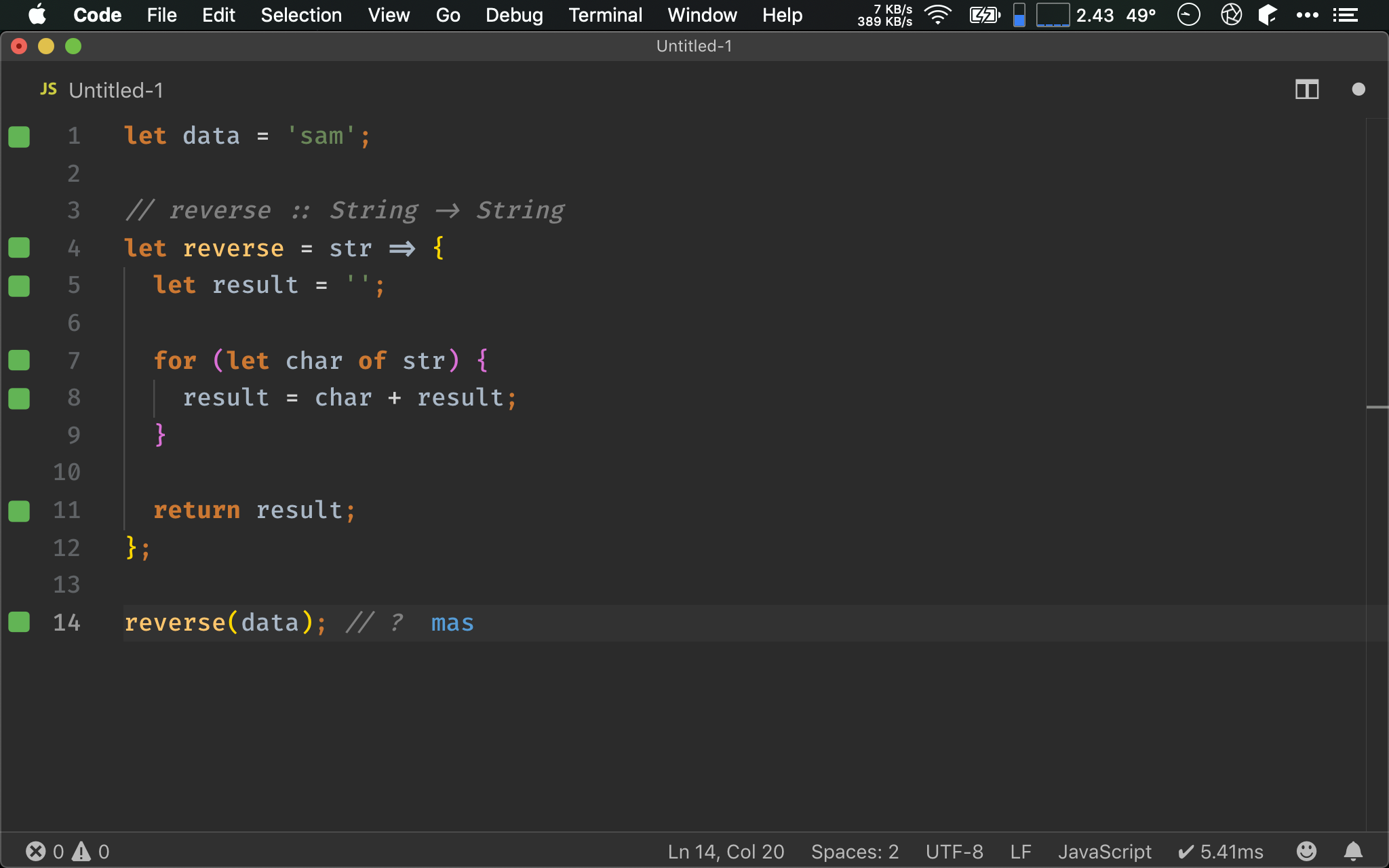Click the cube-shaped menu bar icon
The width and height of the screenshot is (1389, 868).
tap(1268, 14)
